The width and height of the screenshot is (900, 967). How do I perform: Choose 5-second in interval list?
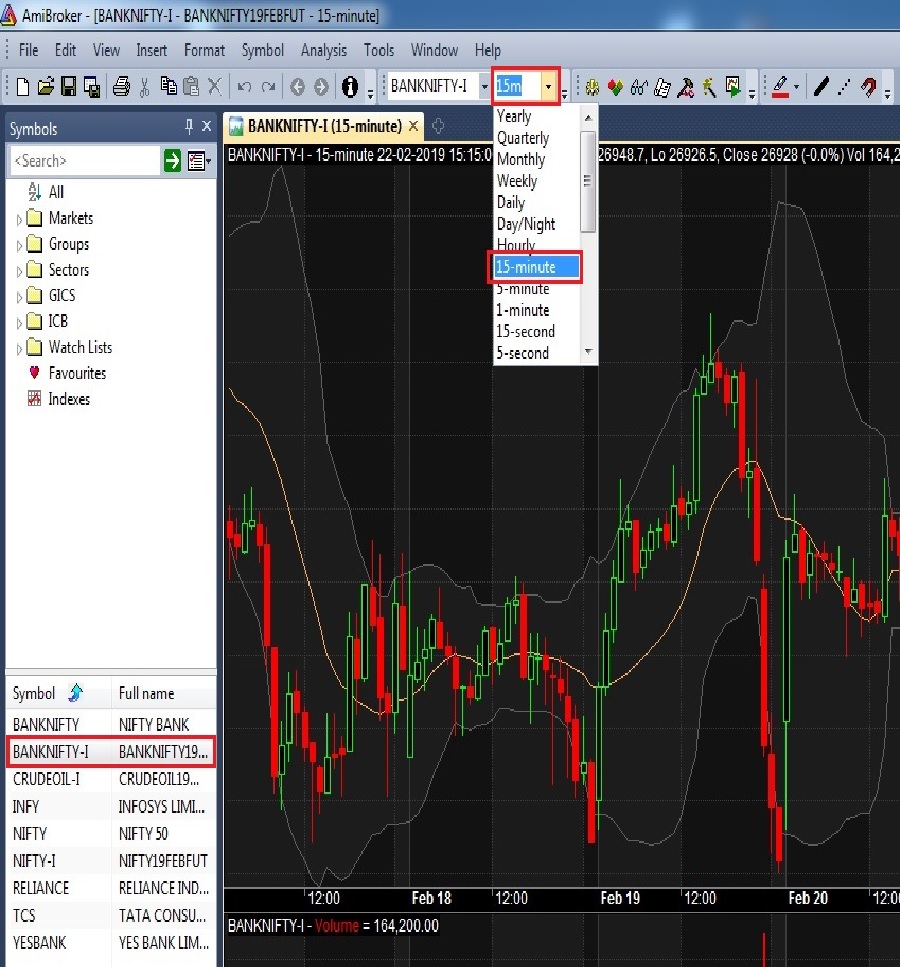535,353
